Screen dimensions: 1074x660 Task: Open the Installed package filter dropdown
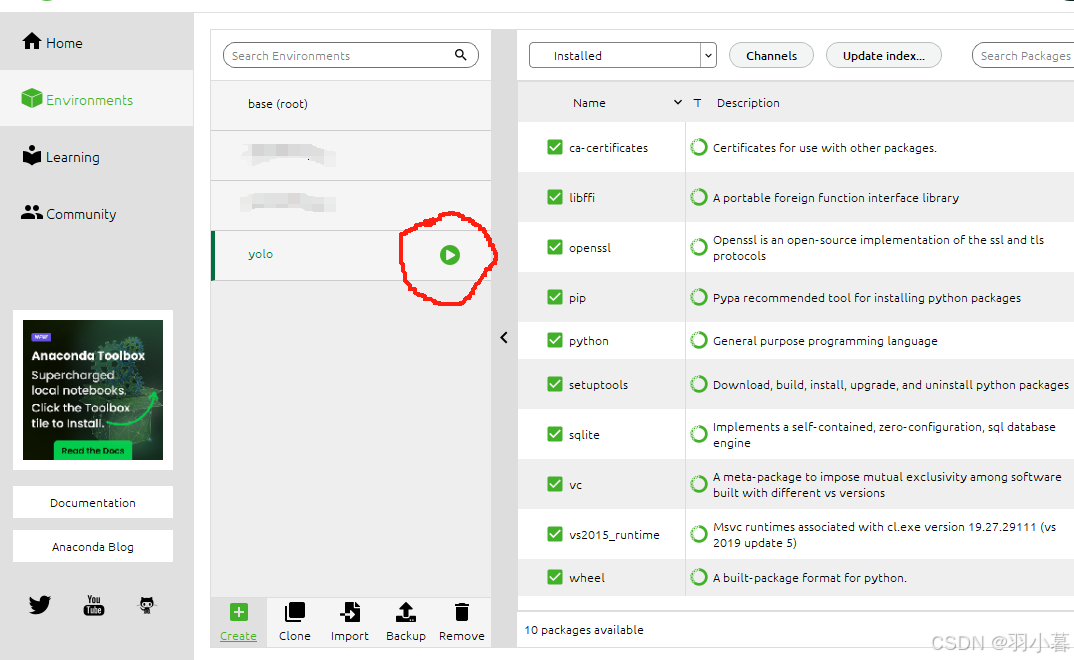[x=623, y=55]
